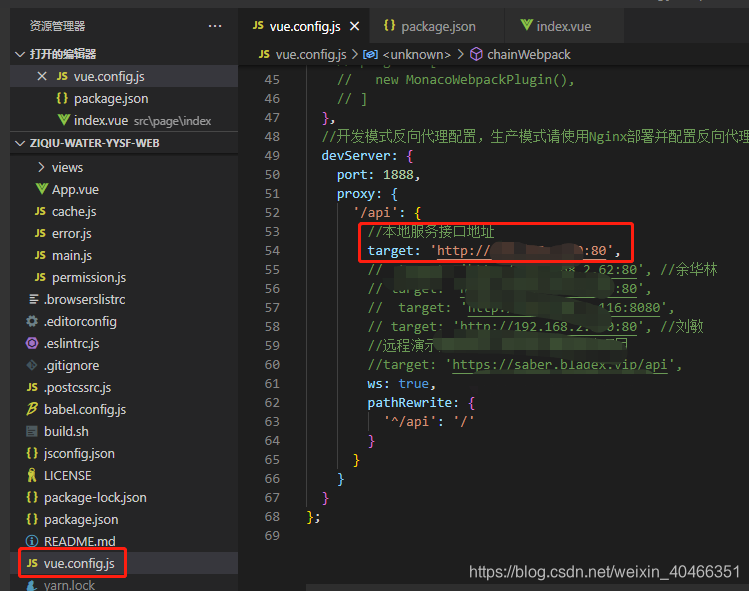Open package-lock.json in the file tree
749x591 pixels.
tap(124, 497)
